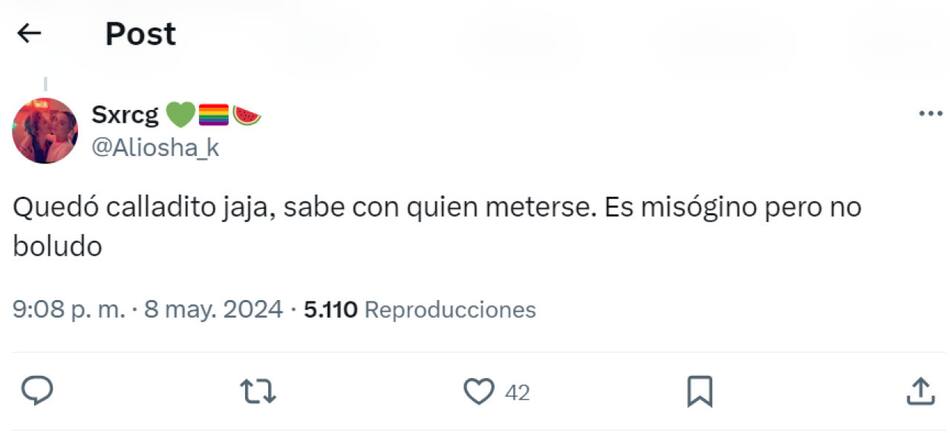950x433 pixels.
Task: Click the rainbow flag emoji in the name
Action: pyautogui.click(x=214, y=116)
